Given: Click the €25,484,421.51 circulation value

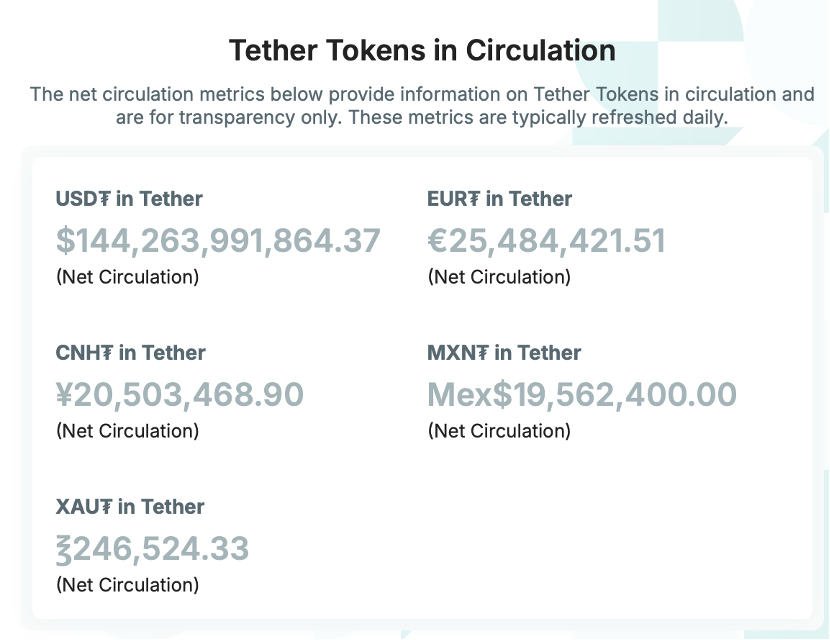Looking at the screenshot, I should pos(546,241).
